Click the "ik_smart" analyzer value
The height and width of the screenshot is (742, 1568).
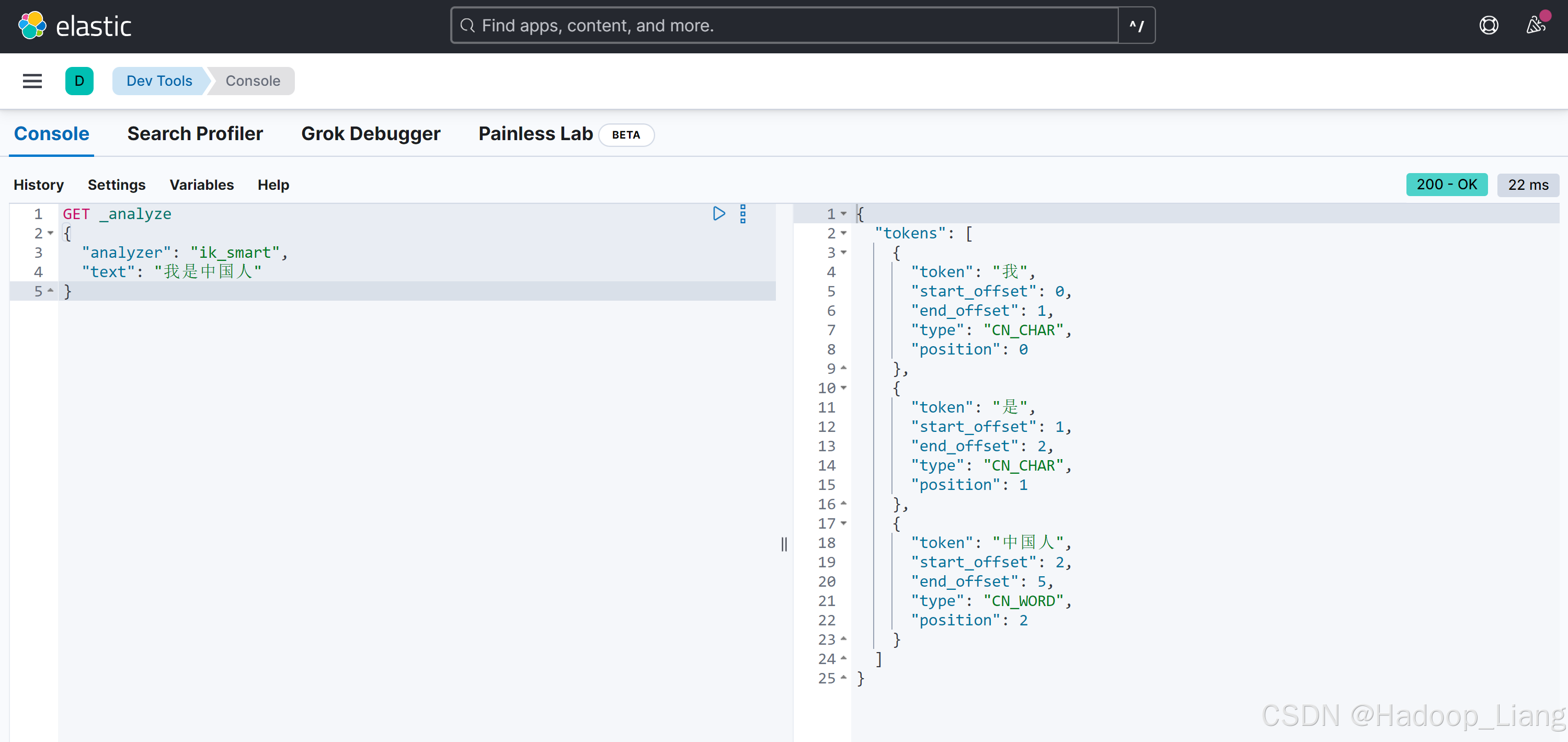click(235, 253)
